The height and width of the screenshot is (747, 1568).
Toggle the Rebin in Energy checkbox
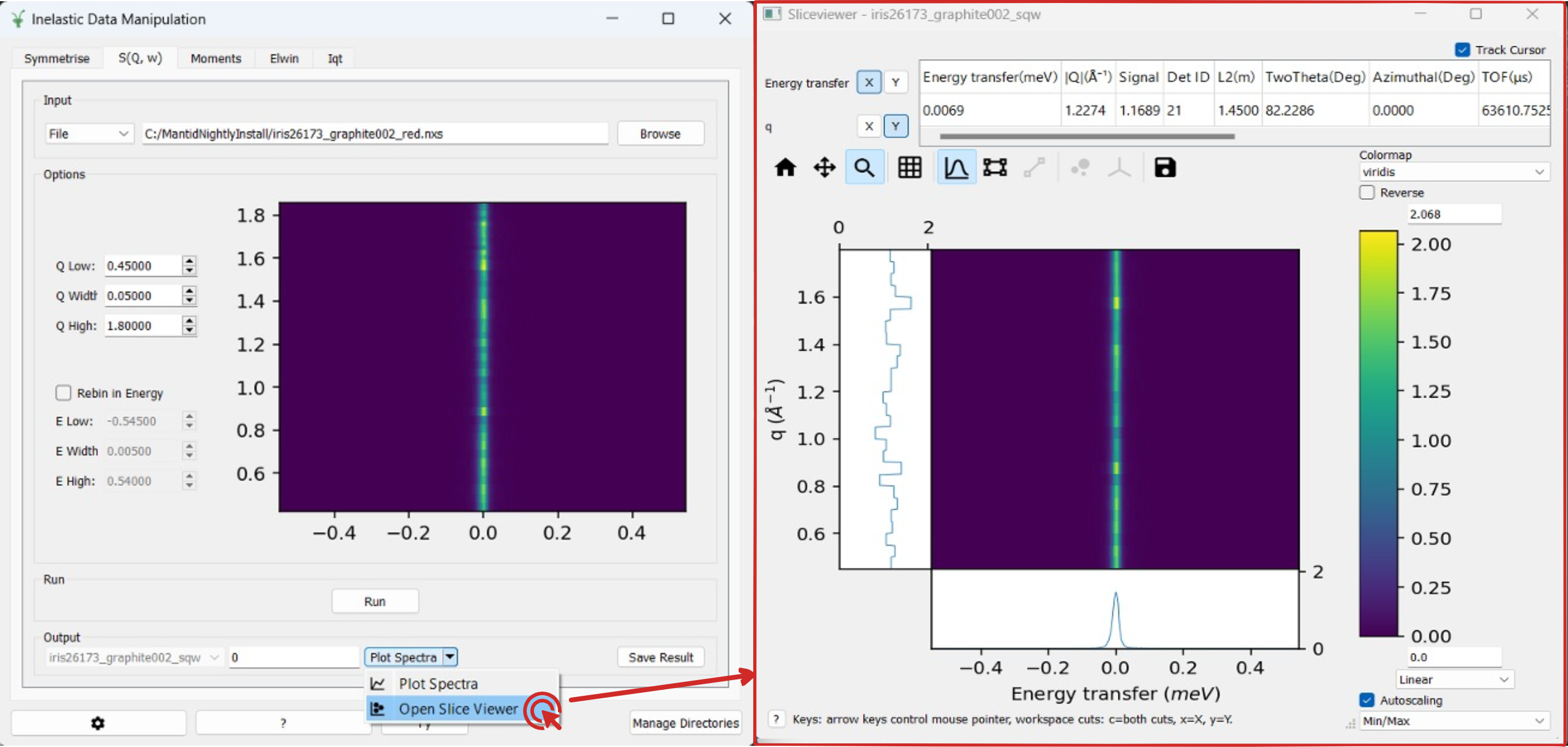pos(62,393)
